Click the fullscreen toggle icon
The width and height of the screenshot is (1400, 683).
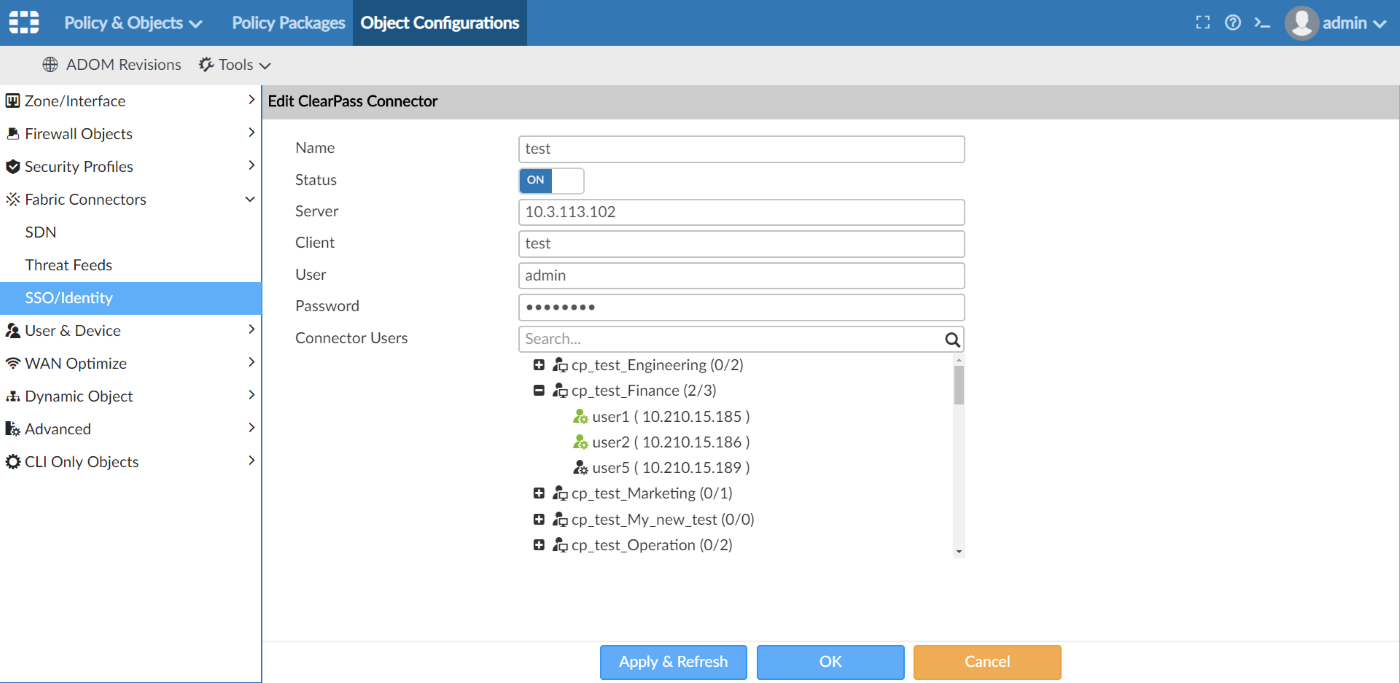(x=1203, y=23)
